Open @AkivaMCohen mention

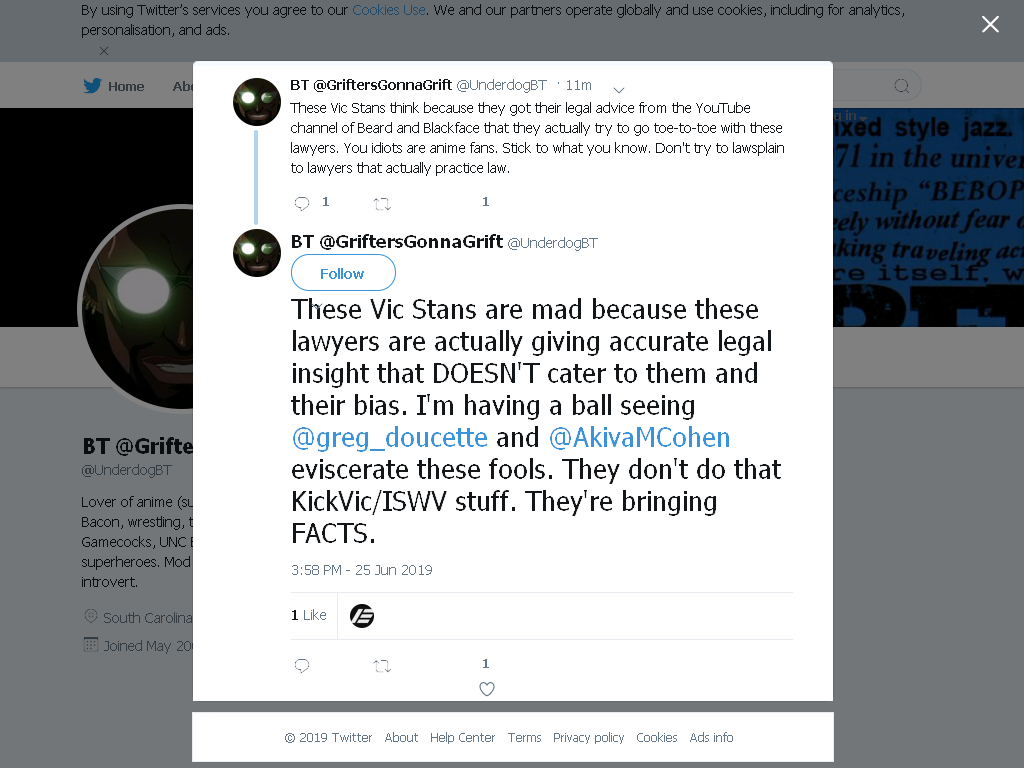click(x=639, y=438)
